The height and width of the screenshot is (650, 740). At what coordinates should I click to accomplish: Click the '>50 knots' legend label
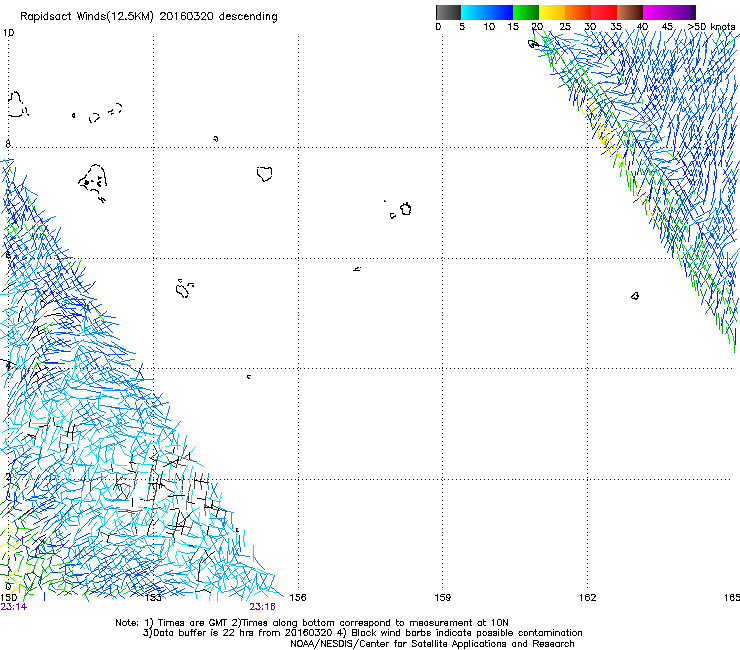coord(711,26)
